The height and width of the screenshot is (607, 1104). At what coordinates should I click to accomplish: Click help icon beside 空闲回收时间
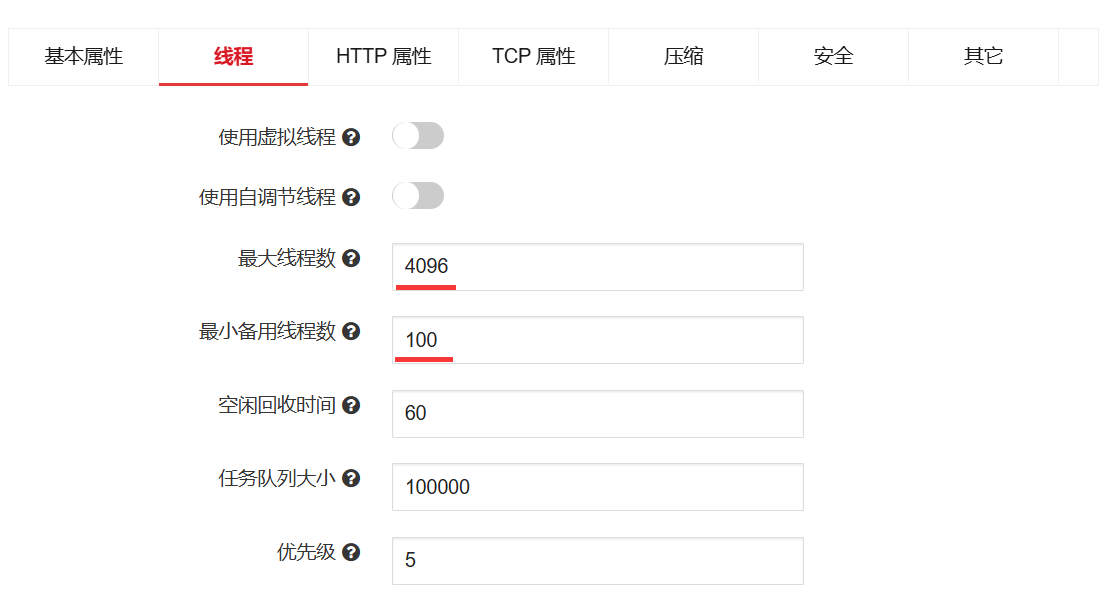[x=351, y=405]
